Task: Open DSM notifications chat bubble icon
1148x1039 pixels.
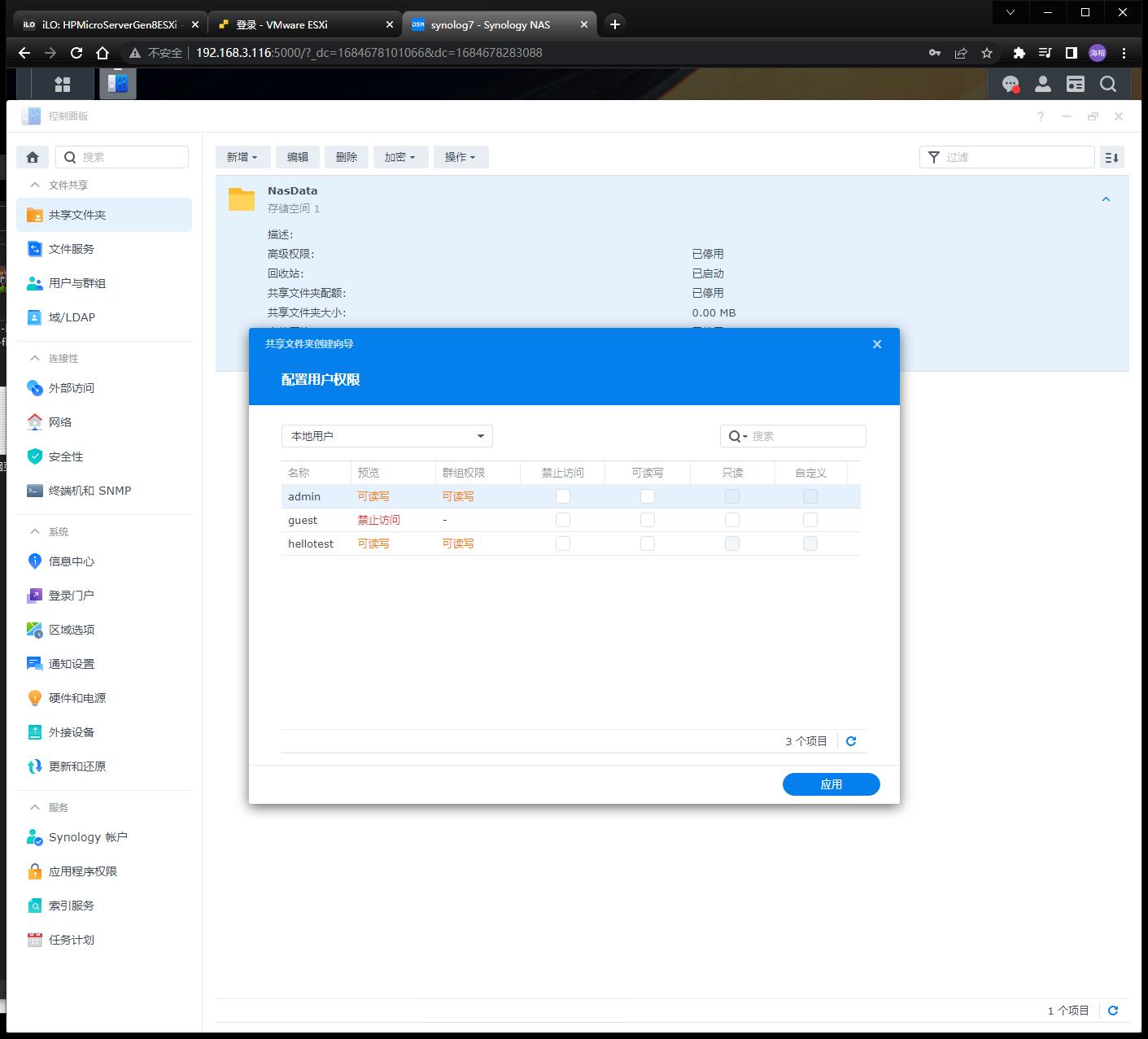Action: pos(1011,84)
